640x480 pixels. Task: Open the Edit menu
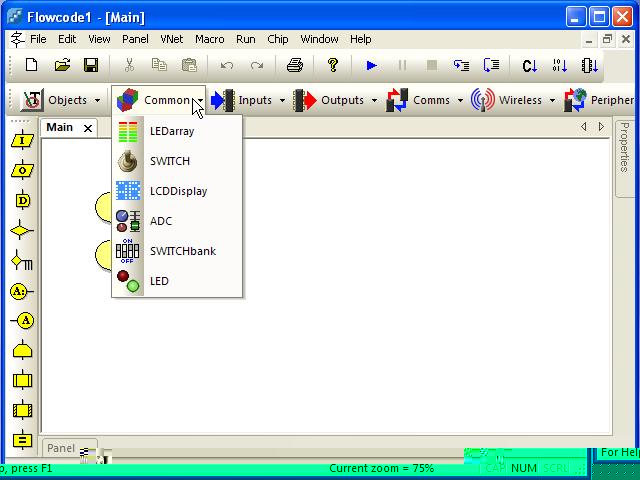(x=67, y=39)
